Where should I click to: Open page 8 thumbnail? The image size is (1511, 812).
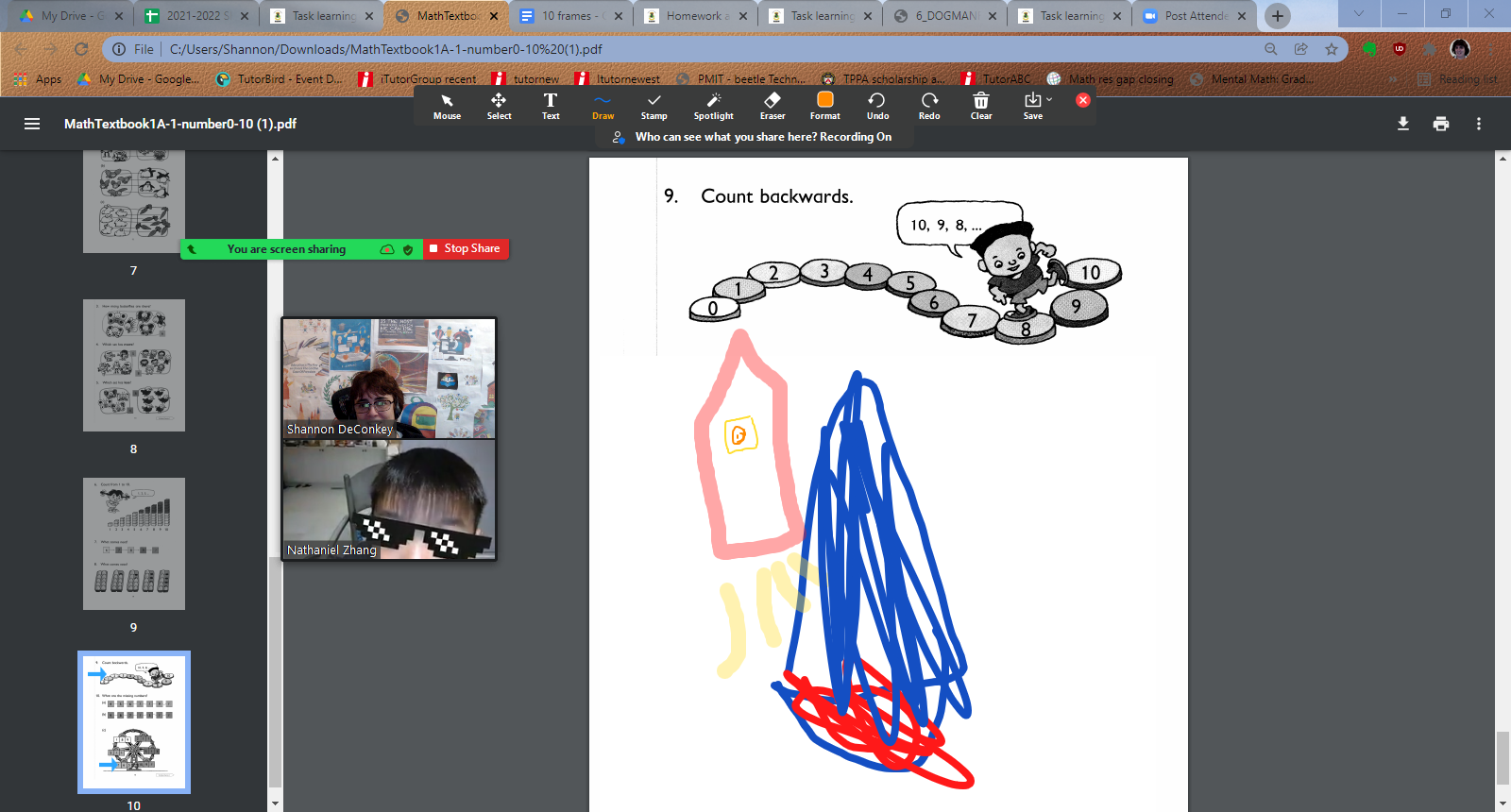click(134, 365)
